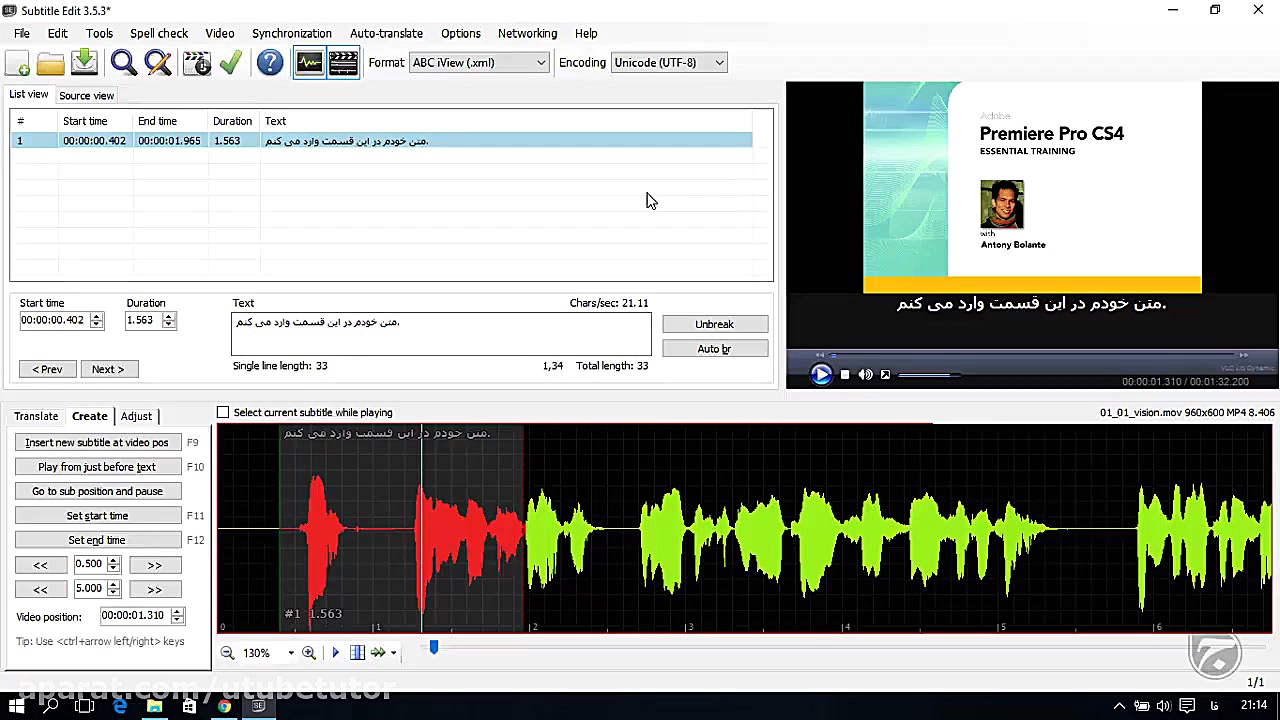Enable Select current subtitle while playing
Screen dimensions: 1280x720
click(223, 412)
